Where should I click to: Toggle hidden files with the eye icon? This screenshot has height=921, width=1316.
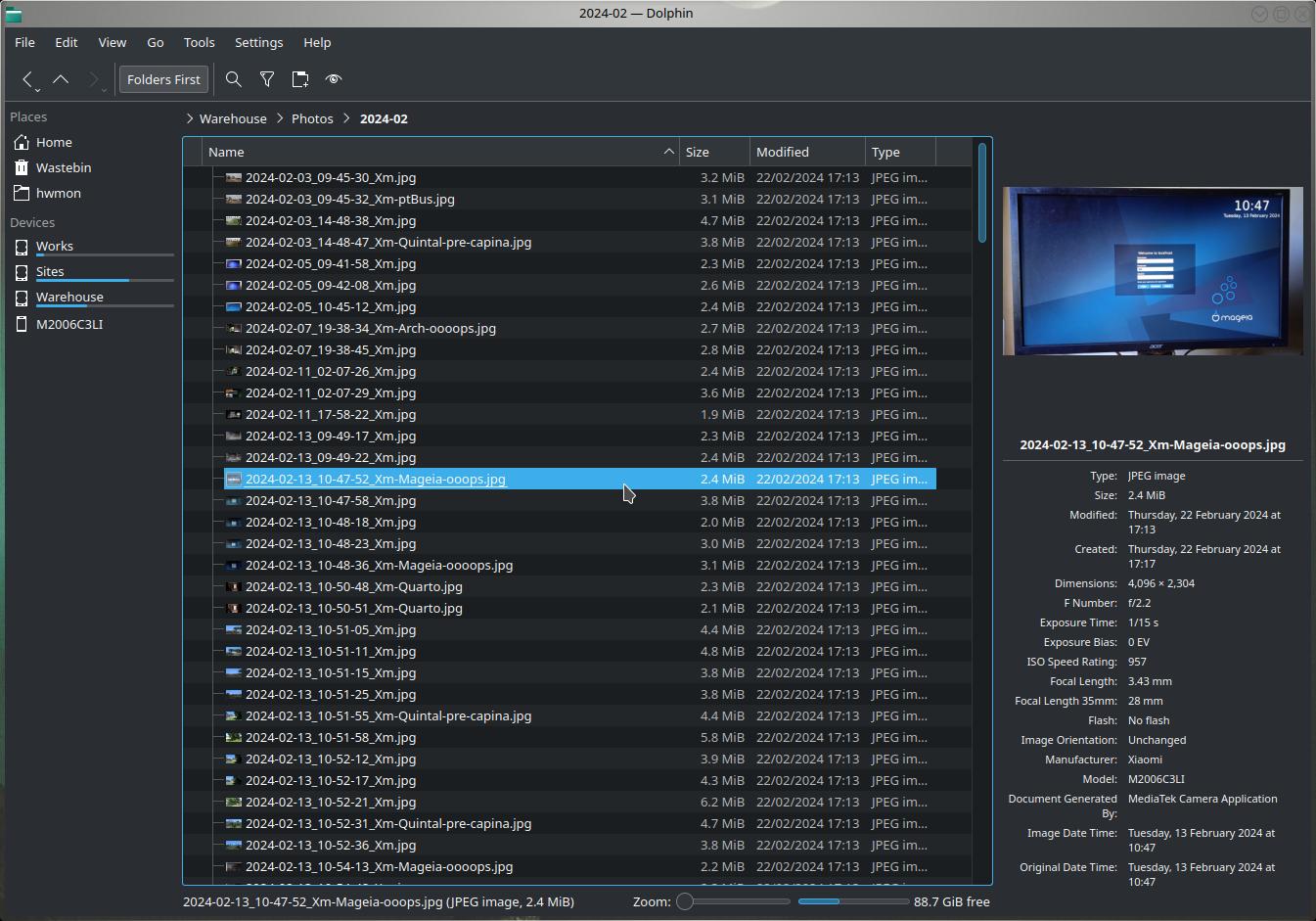[x=334, y=79]
